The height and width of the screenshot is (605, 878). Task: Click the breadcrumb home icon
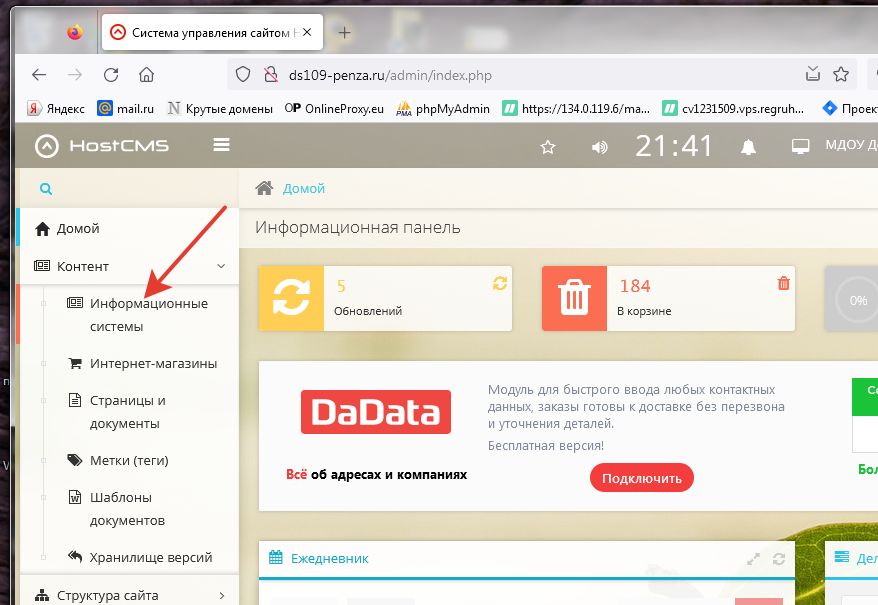(264, 188)
